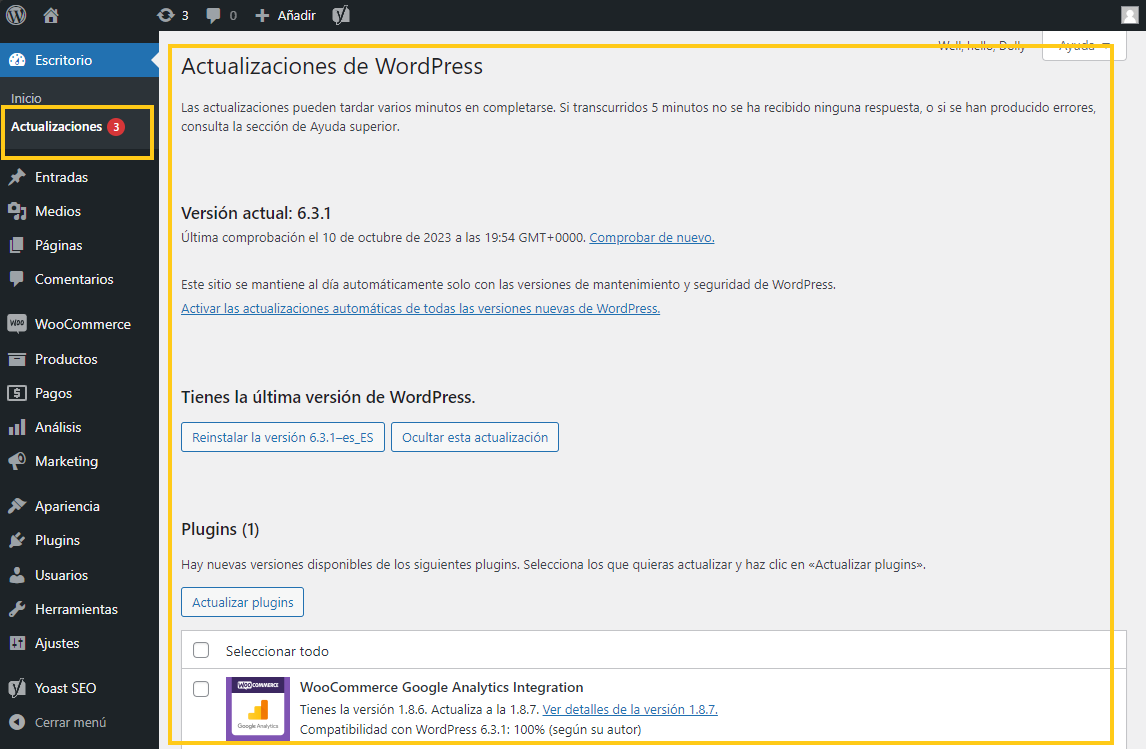Open the Comentarios menu label

tap(74, 279)
